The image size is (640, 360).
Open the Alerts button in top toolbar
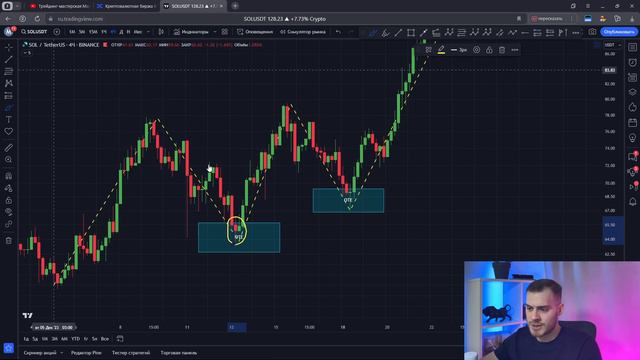pyautogui.click(x=255, y=32)
